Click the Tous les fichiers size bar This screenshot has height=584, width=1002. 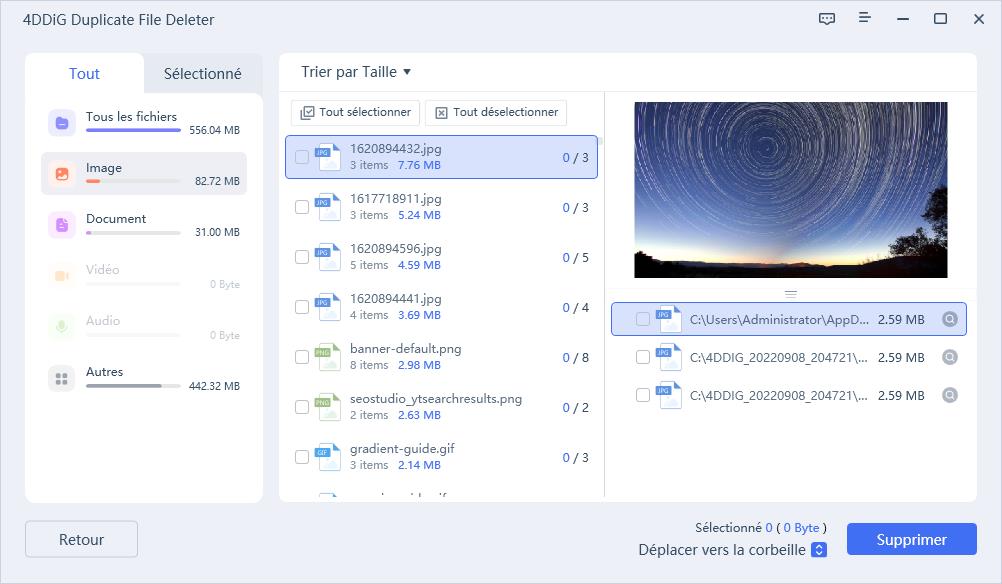(x=134, y=130)
